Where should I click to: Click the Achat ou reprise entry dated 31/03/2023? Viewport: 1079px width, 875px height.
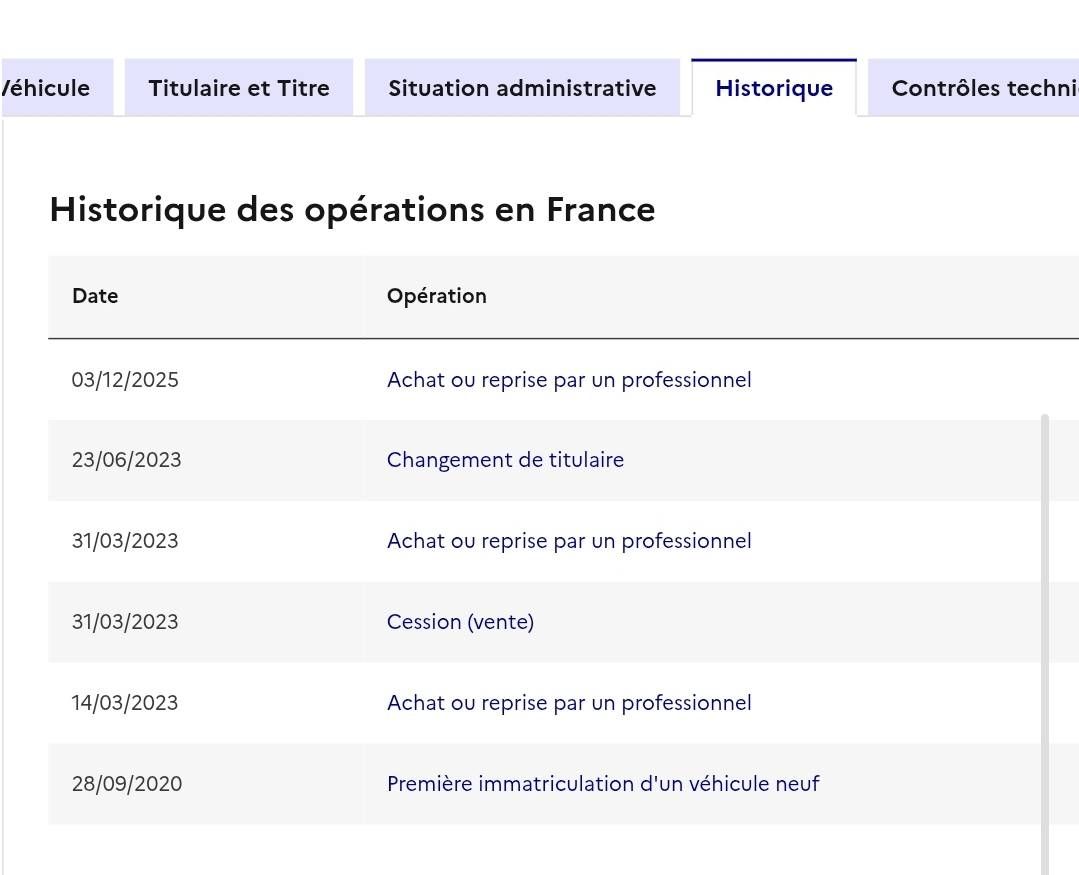coord(569,541)
